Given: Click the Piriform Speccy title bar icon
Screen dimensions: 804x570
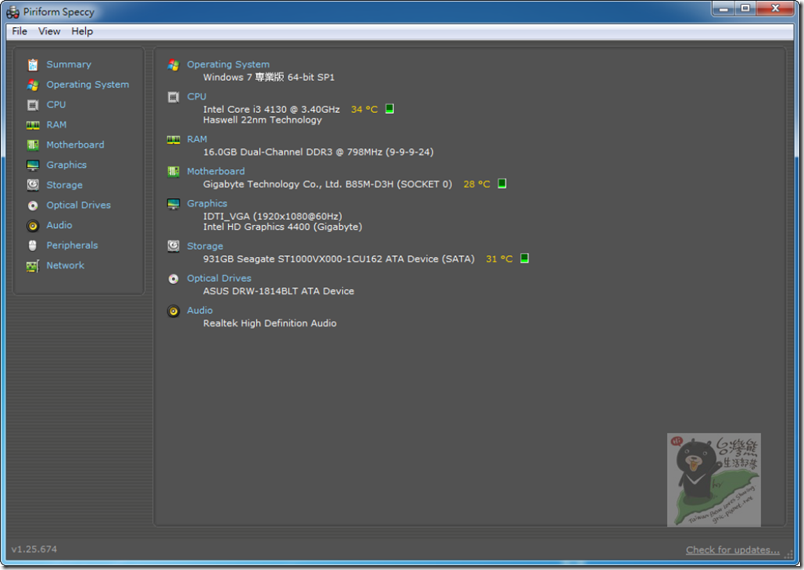Looking at the screenshot, I should pos(13,12).
